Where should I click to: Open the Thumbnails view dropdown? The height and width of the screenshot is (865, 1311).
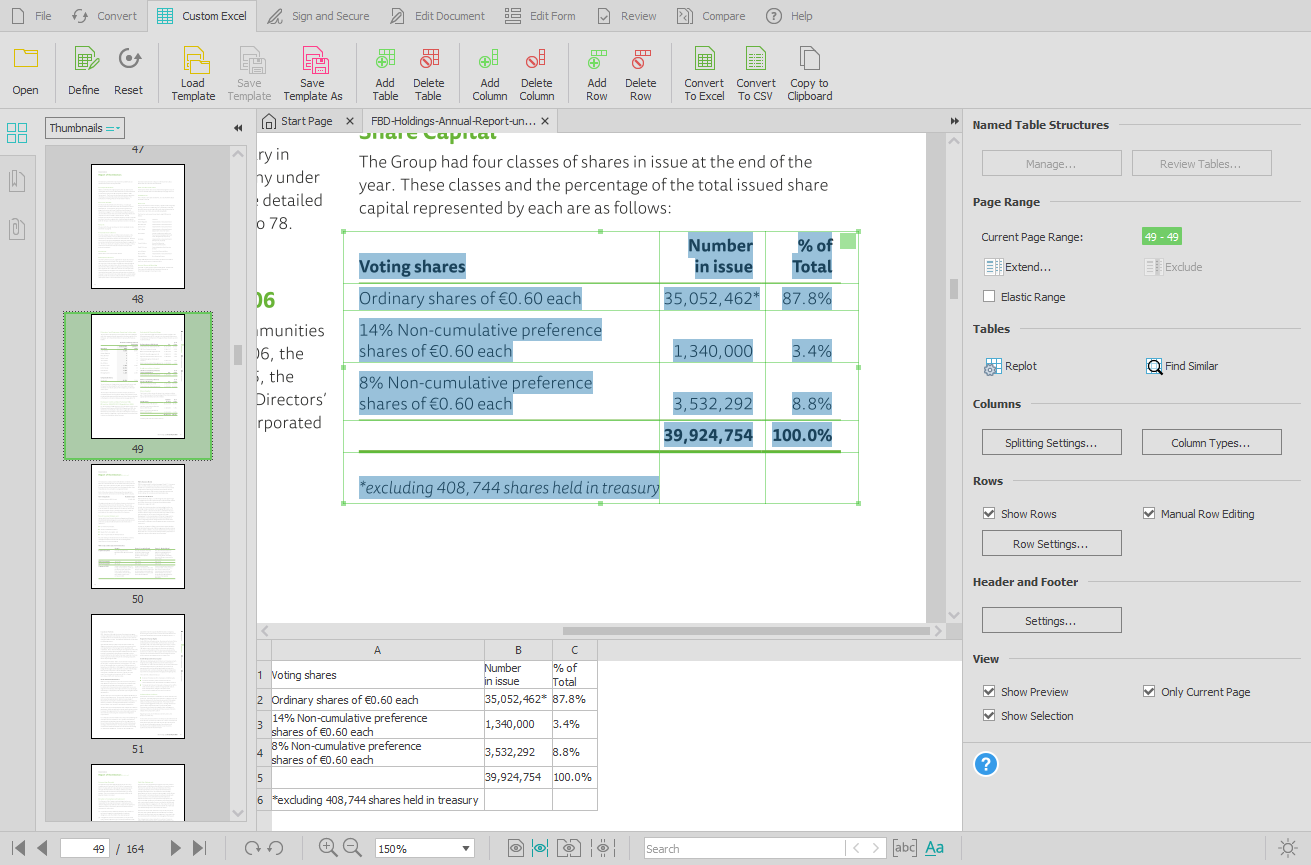(x=84, y=128)
